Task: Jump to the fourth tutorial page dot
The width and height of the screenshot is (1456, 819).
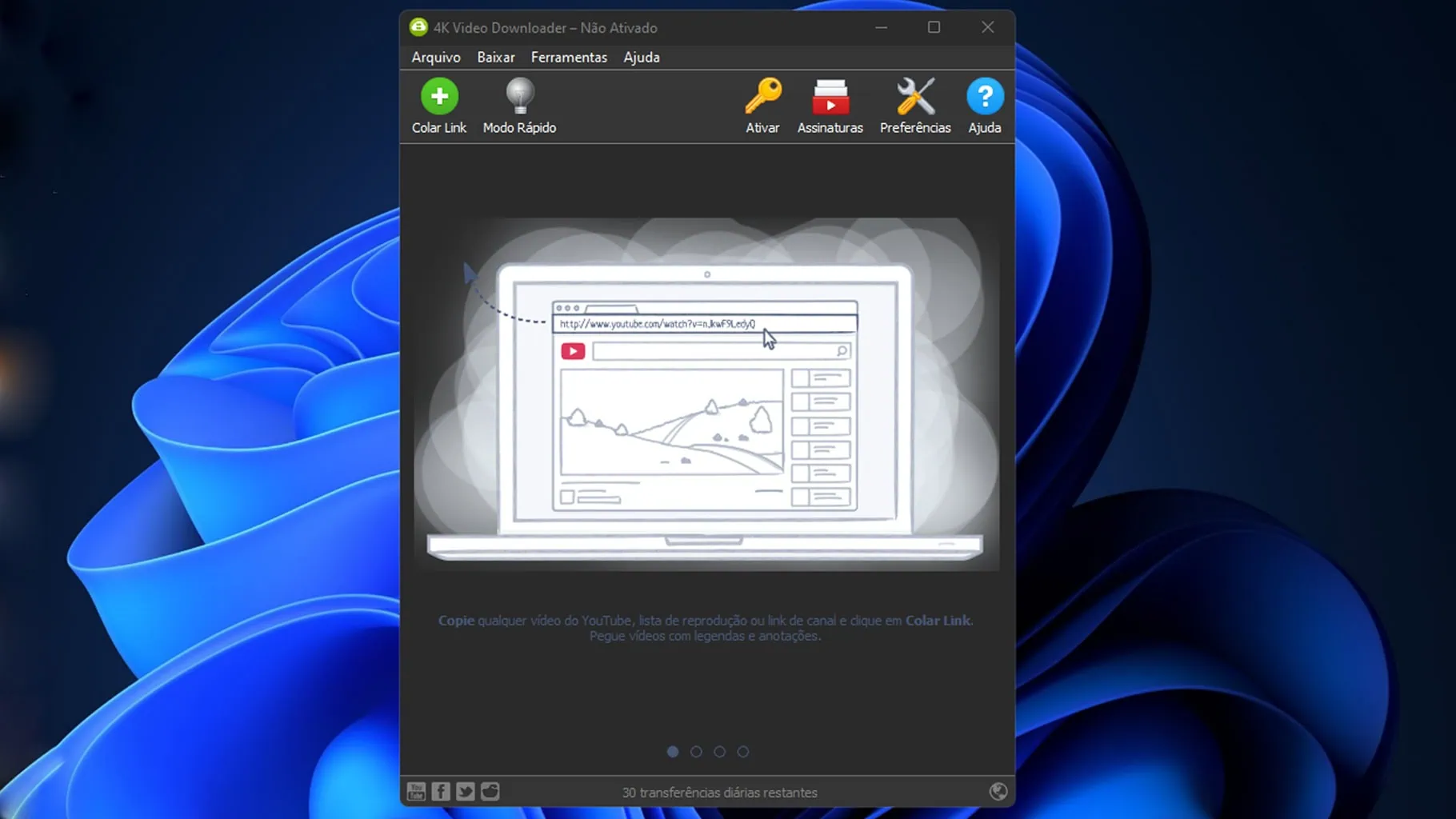Action: pos(743,752)
